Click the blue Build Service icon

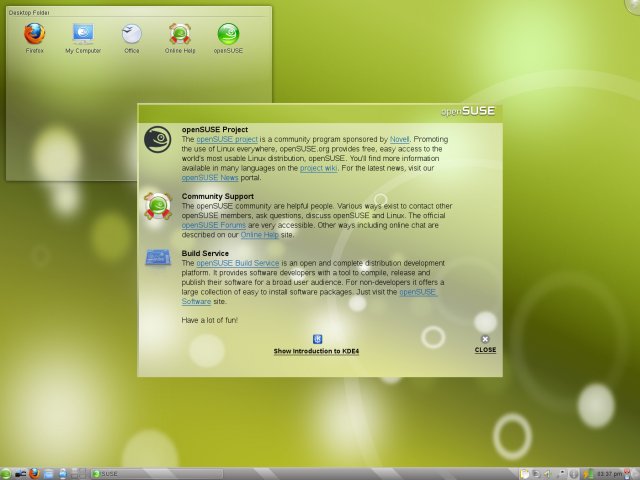coord(158,258)
